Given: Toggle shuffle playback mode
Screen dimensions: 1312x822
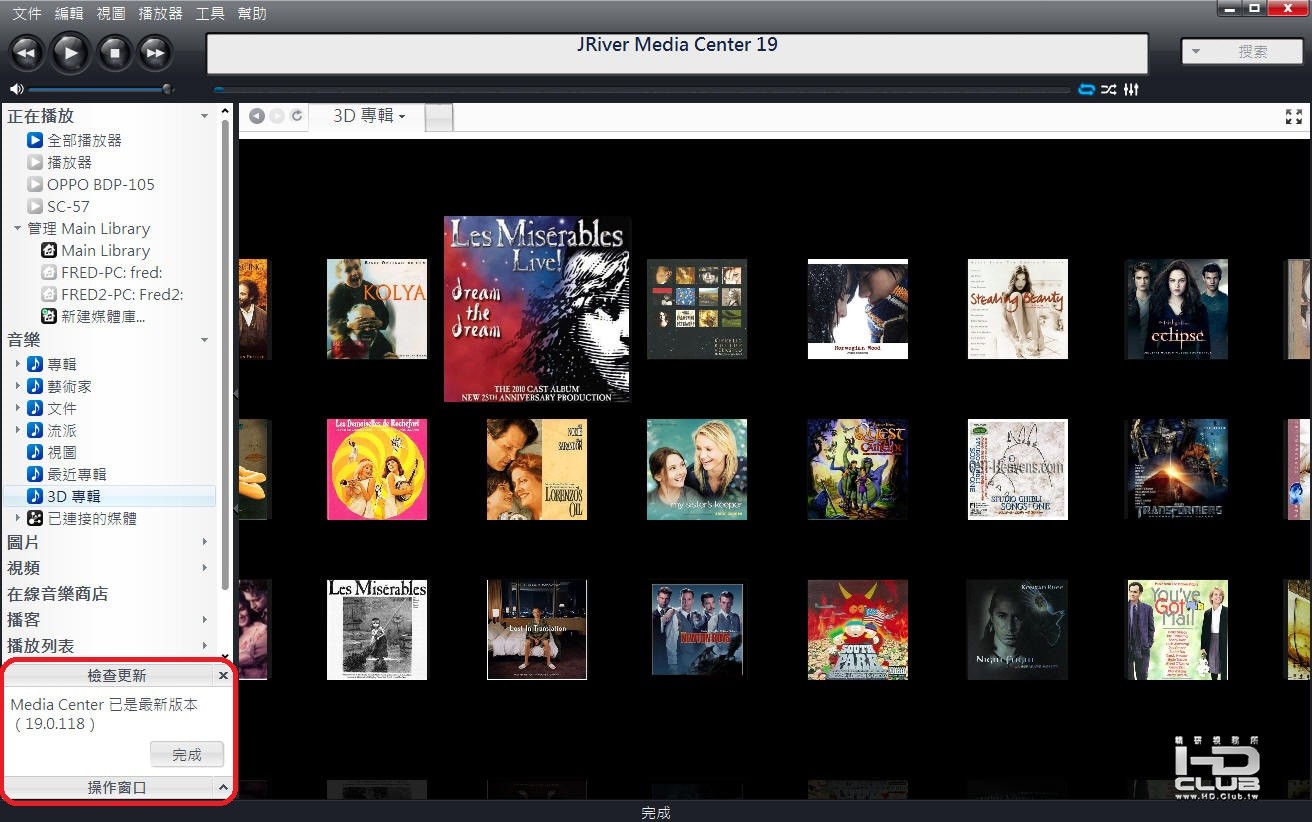Looking at the screenshot, I should pyautogui.click(x=1109, y=90).
